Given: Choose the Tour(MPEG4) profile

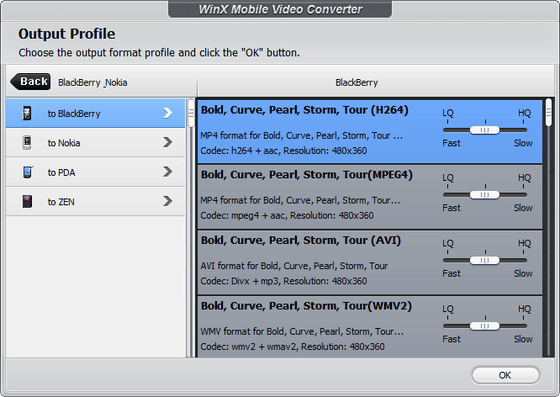Looking at the screenshot, I should [x=370, y=197].
